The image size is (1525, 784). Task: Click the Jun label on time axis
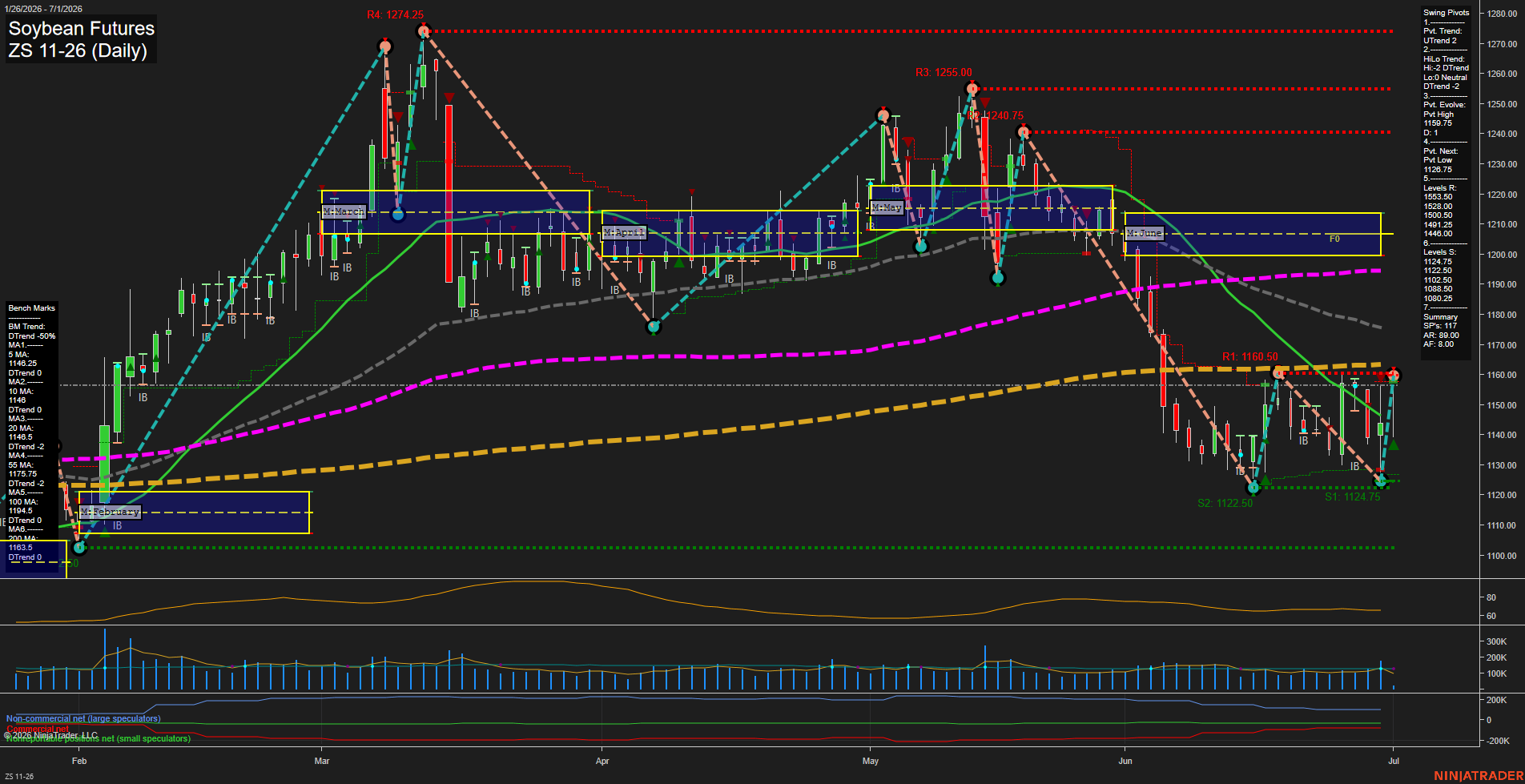1125,761
